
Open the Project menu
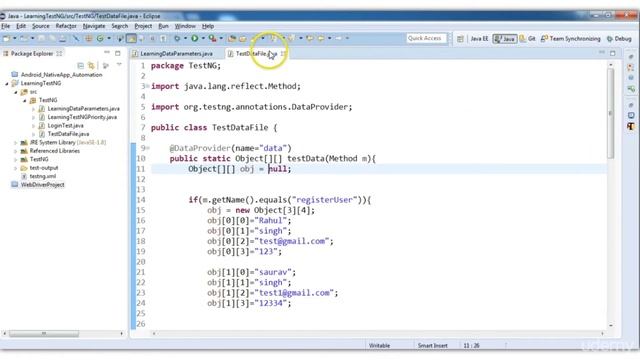click(143, 26)
